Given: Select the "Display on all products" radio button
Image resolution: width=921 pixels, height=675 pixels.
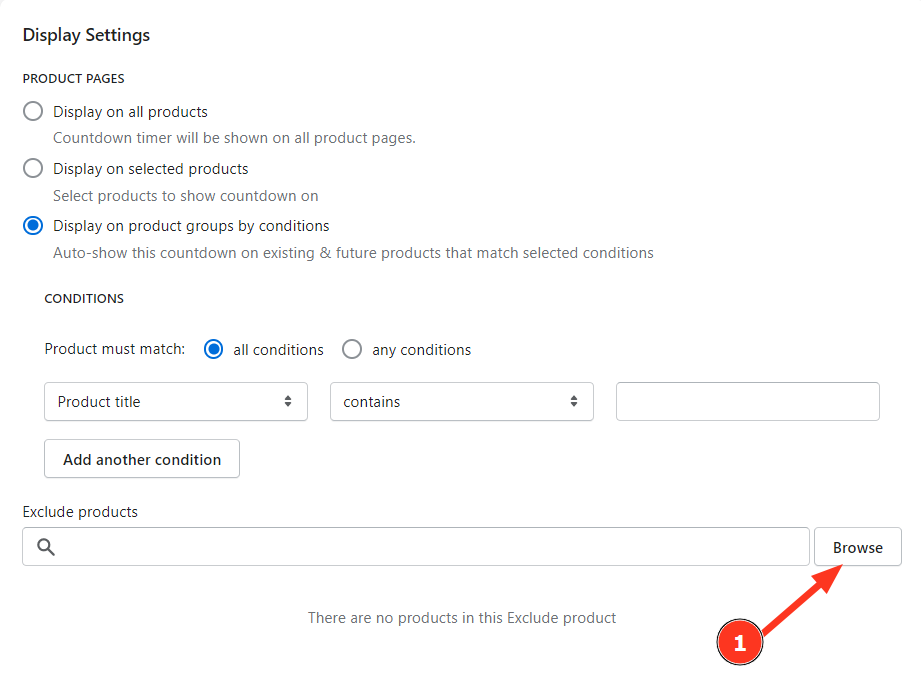Looking at the screenshot, I should 33,111.
